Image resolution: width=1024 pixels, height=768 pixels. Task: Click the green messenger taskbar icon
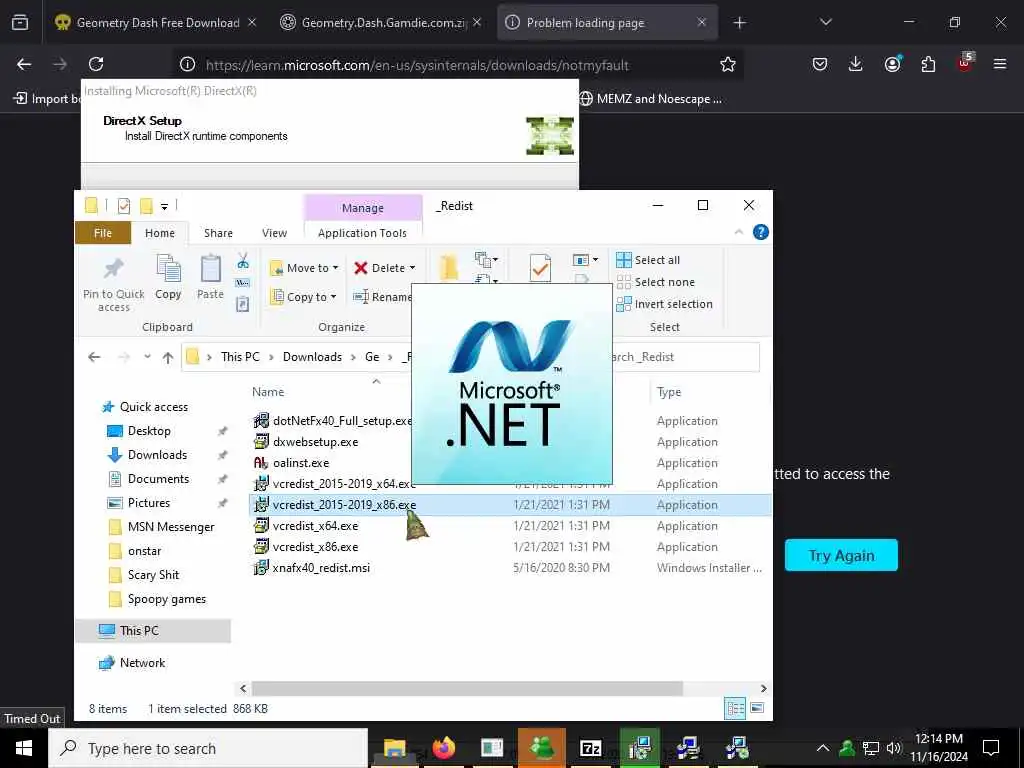pos(541,748)
